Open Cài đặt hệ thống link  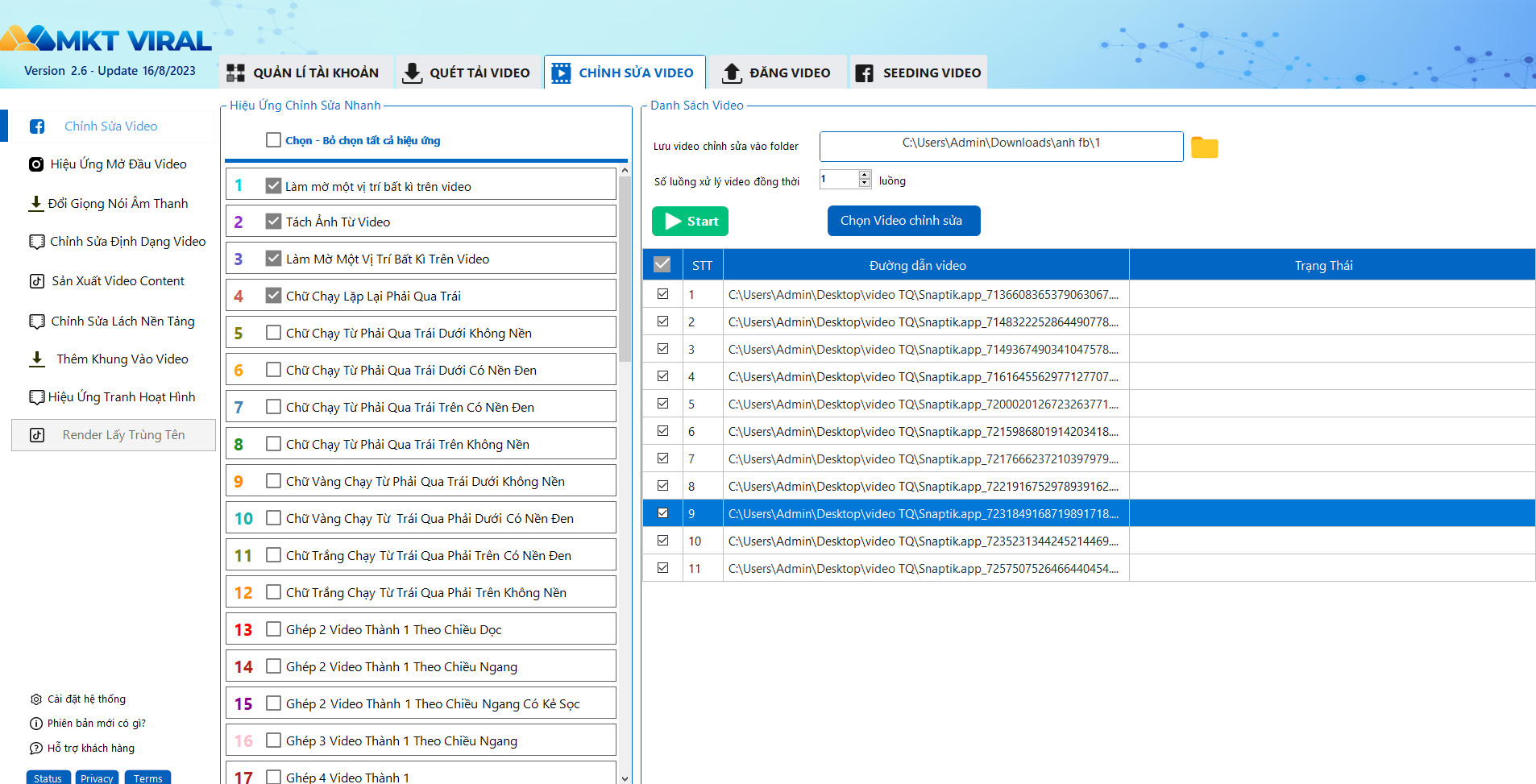(x=86, y=699)
